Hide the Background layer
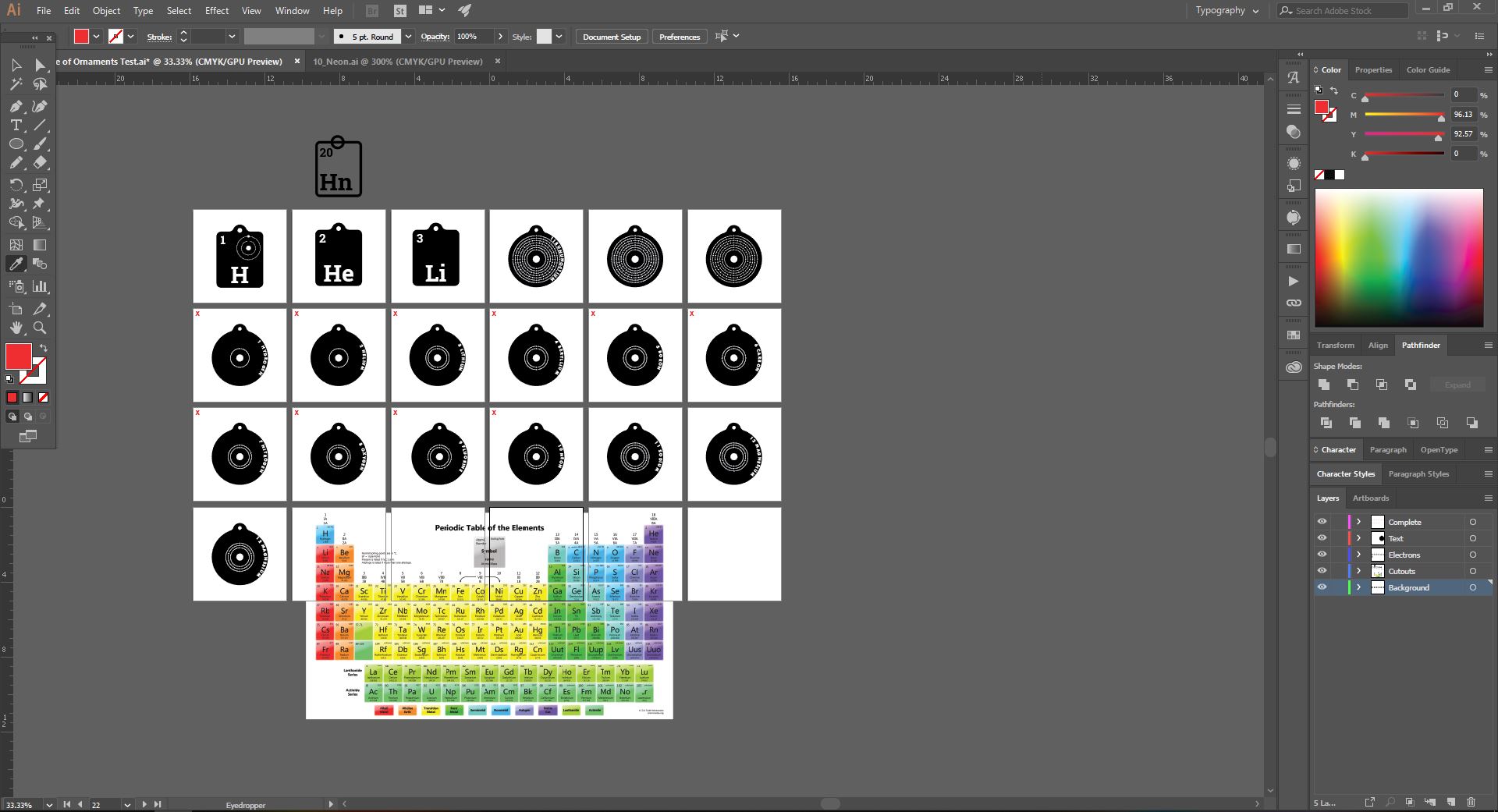The image size is (1498, 812). pyautogui.click(x=1322, y=587)
